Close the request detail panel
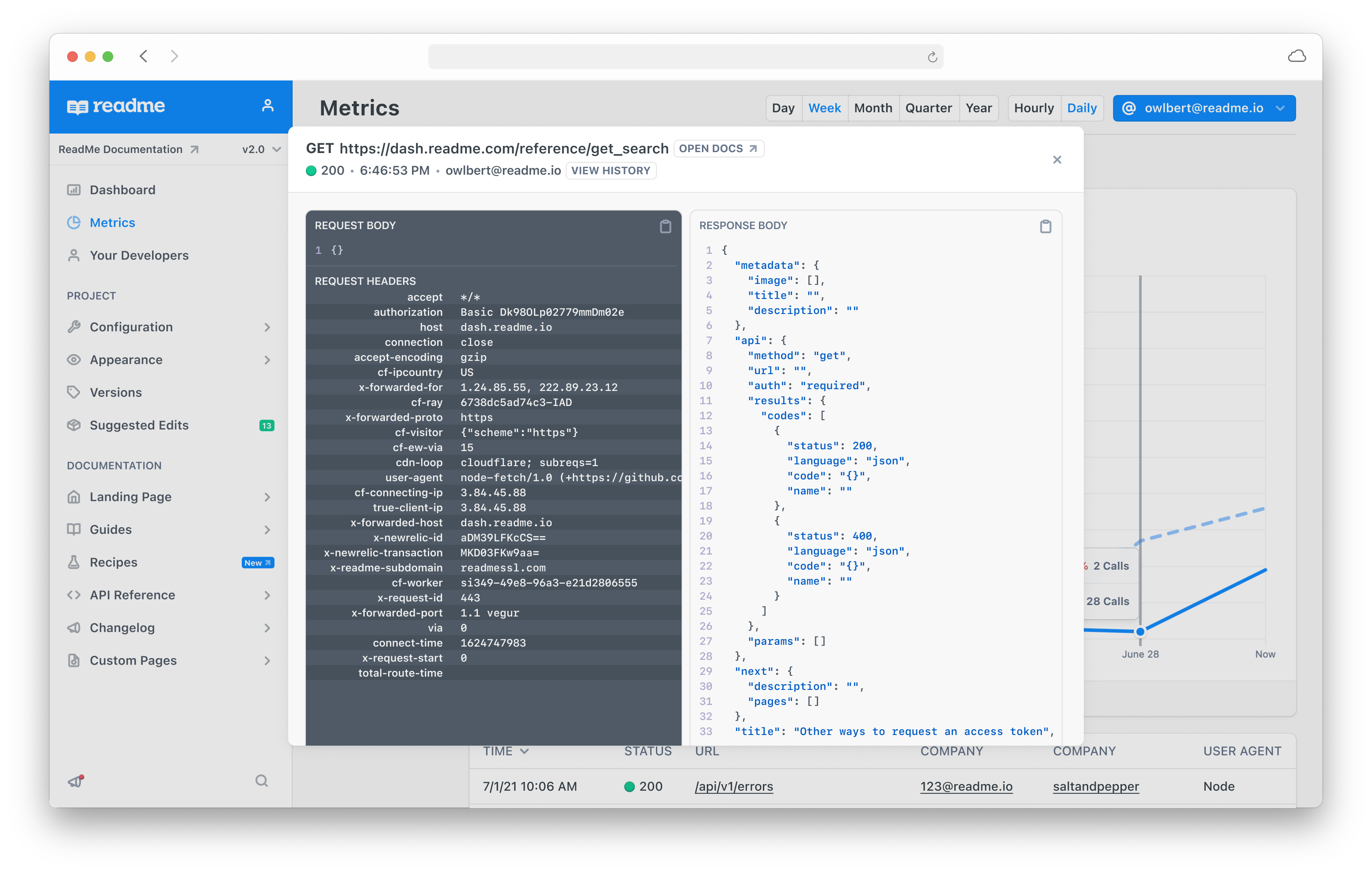This screenshot has width=1372, height=873. point(1057,160)
